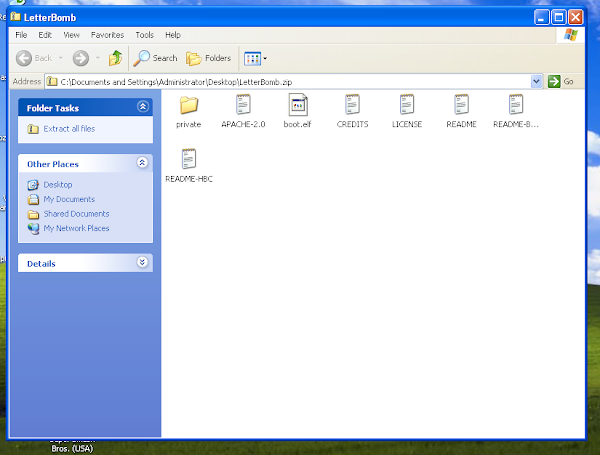Select the CREDITS file icon
Image resolution: width=600 pixels, height=455 pixels.
pyautogui.click(x=352, y=104)
